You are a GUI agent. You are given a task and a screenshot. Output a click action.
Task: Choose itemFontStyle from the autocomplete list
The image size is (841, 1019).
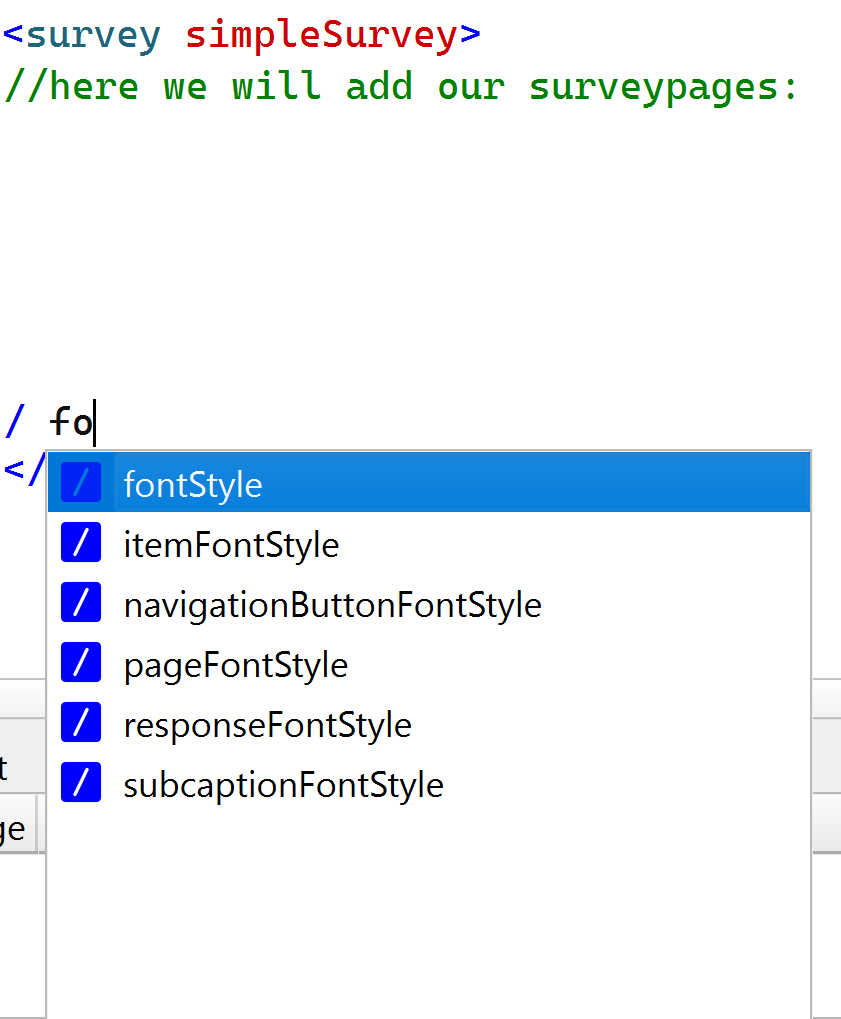[231, 545]
